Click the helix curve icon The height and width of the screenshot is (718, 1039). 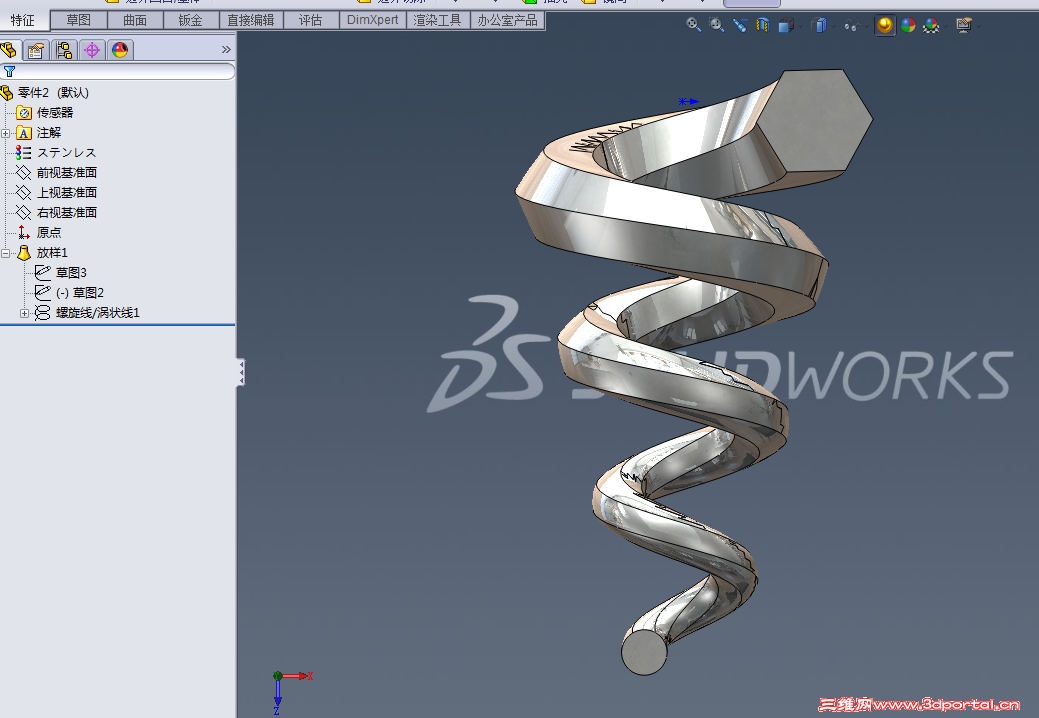click(x=42, y=312)
